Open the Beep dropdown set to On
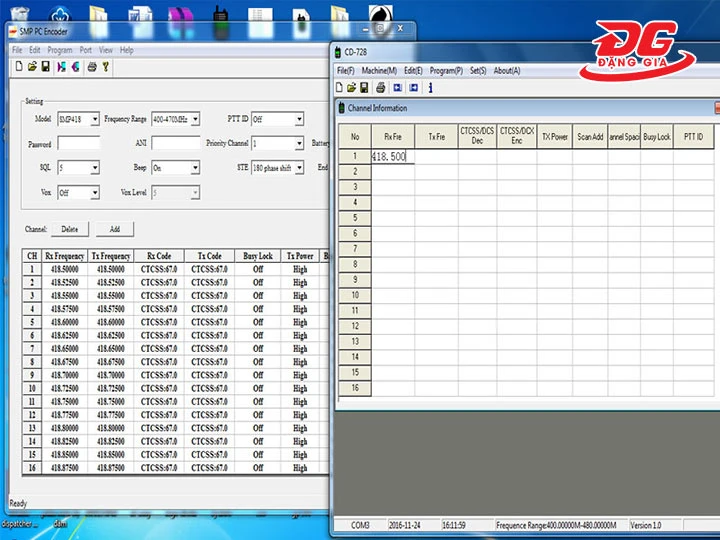720x540 pixels. [x=194, y=168]
